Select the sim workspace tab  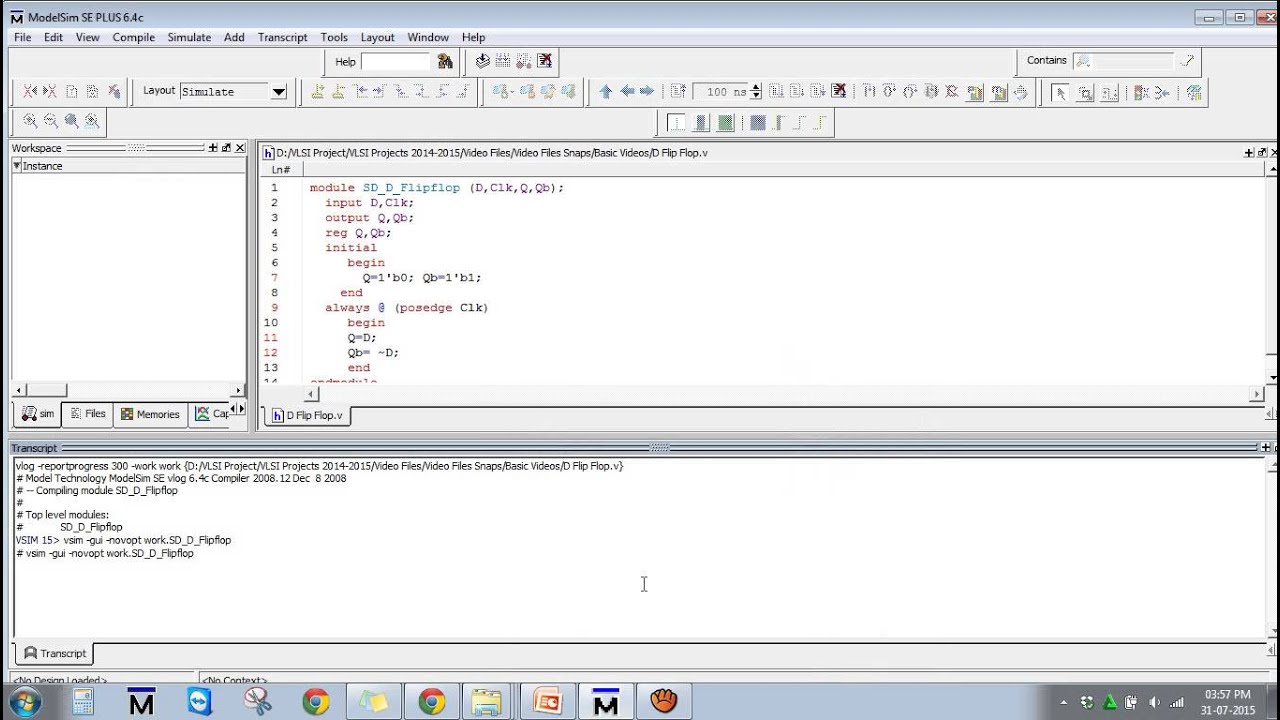[x=37, y=414]
